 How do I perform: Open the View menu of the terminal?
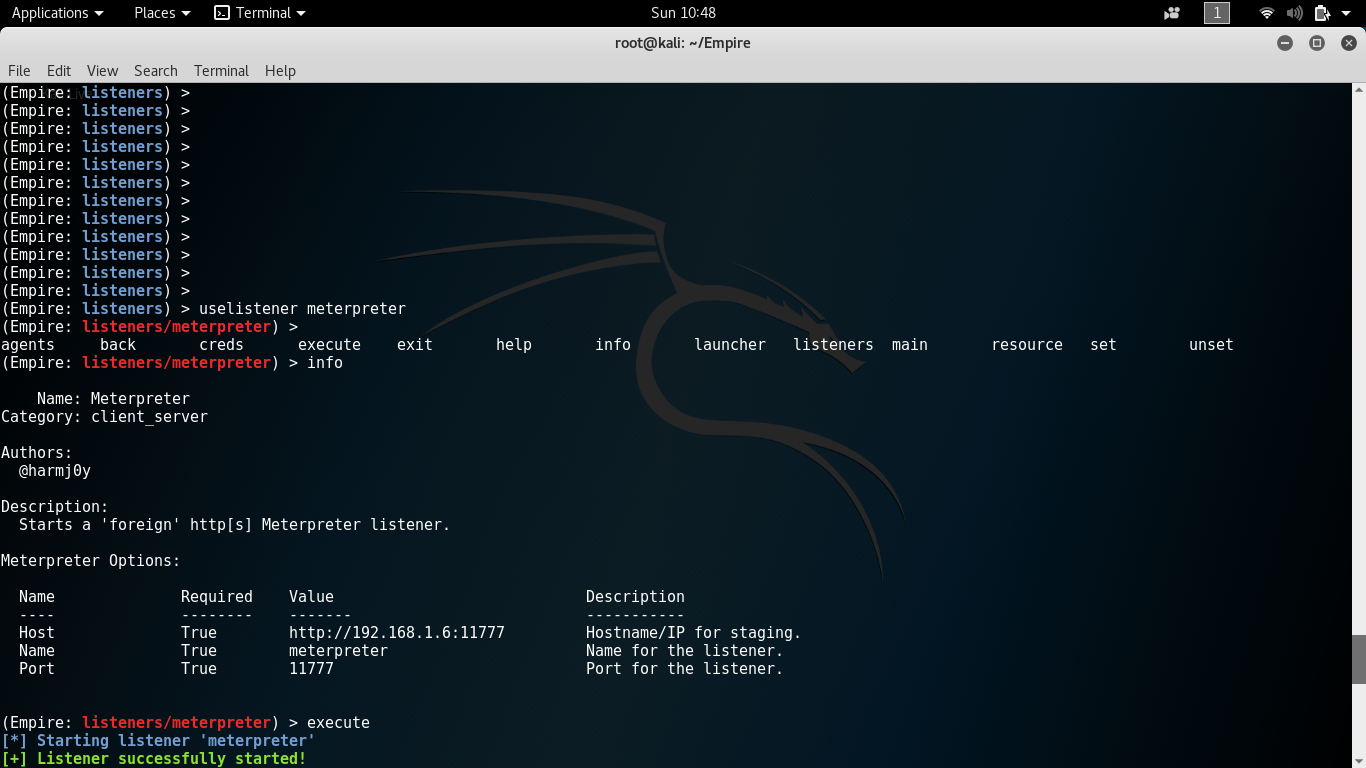[102, 71]
